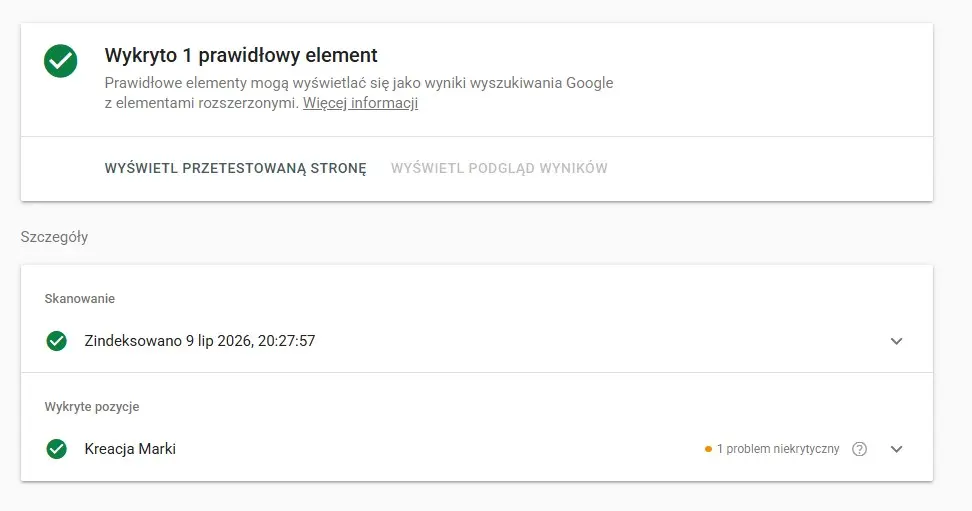Open the question mark help icon
972x511 pixels.
859,449
